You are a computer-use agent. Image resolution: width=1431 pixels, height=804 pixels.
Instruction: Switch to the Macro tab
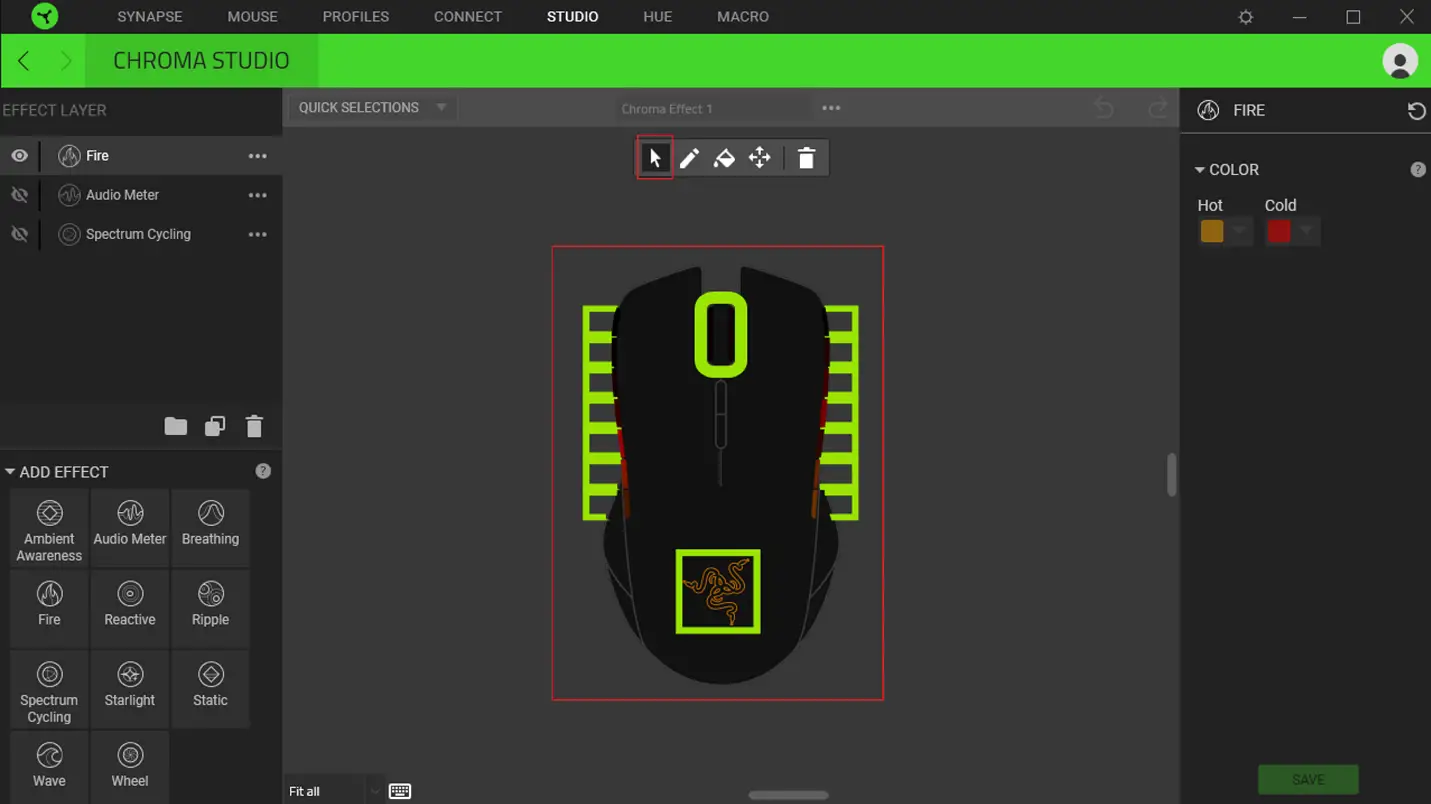click(x=742, y=16)
